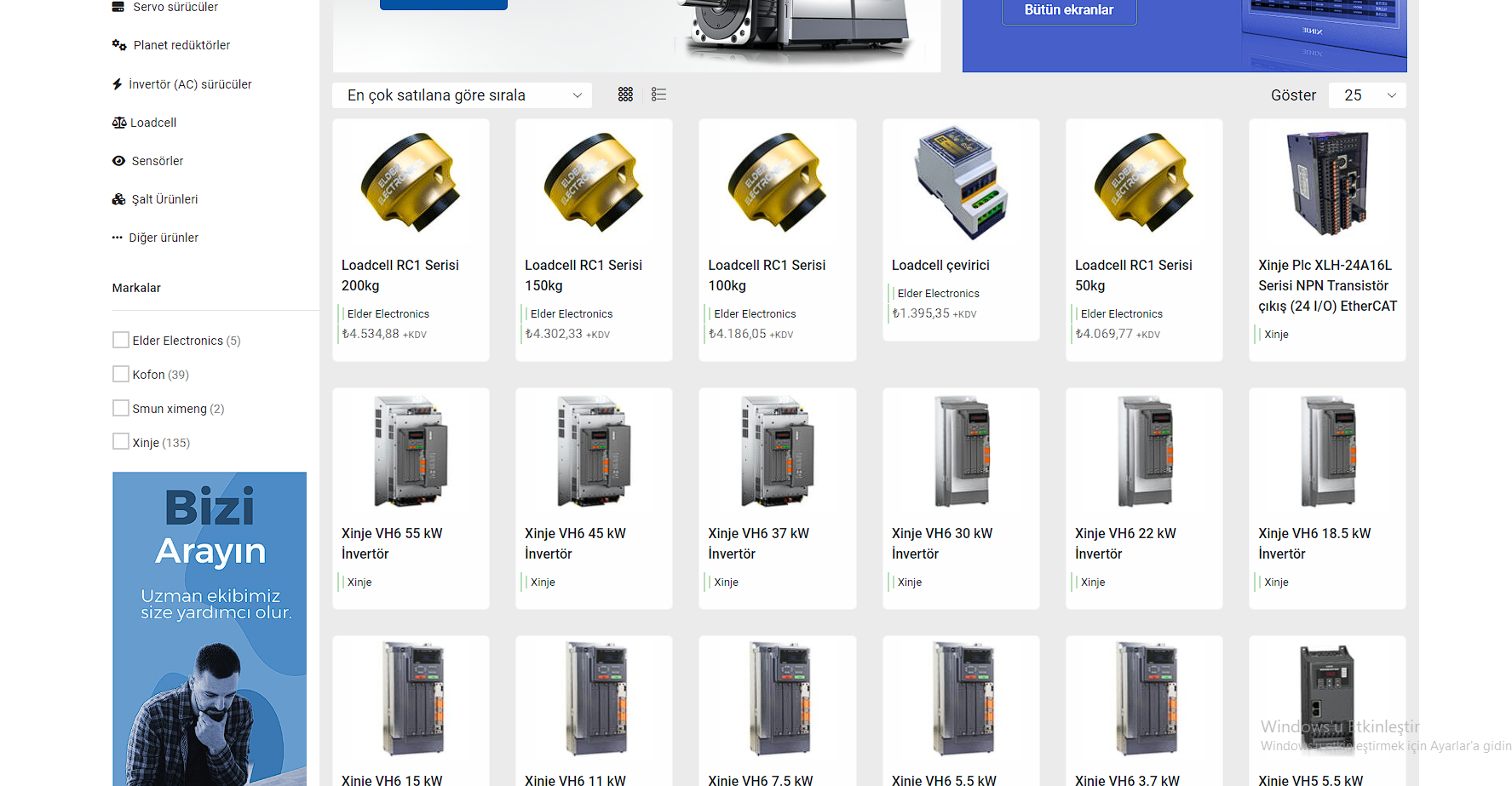The image size is (1512, 786).
Task: Click the Loadcell scale icon
Action: (119, 123)
